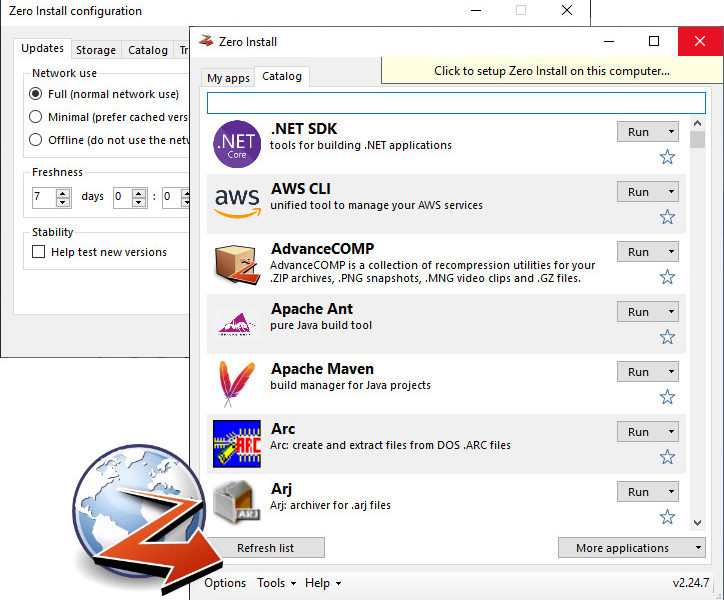Click the AWS CLI logo icon
724x600 pixels.
[x=237, y=204]
